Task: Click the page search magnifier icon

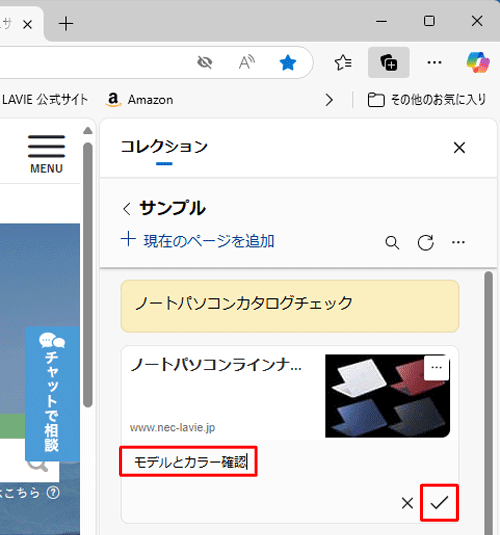Action: [38, 465]
